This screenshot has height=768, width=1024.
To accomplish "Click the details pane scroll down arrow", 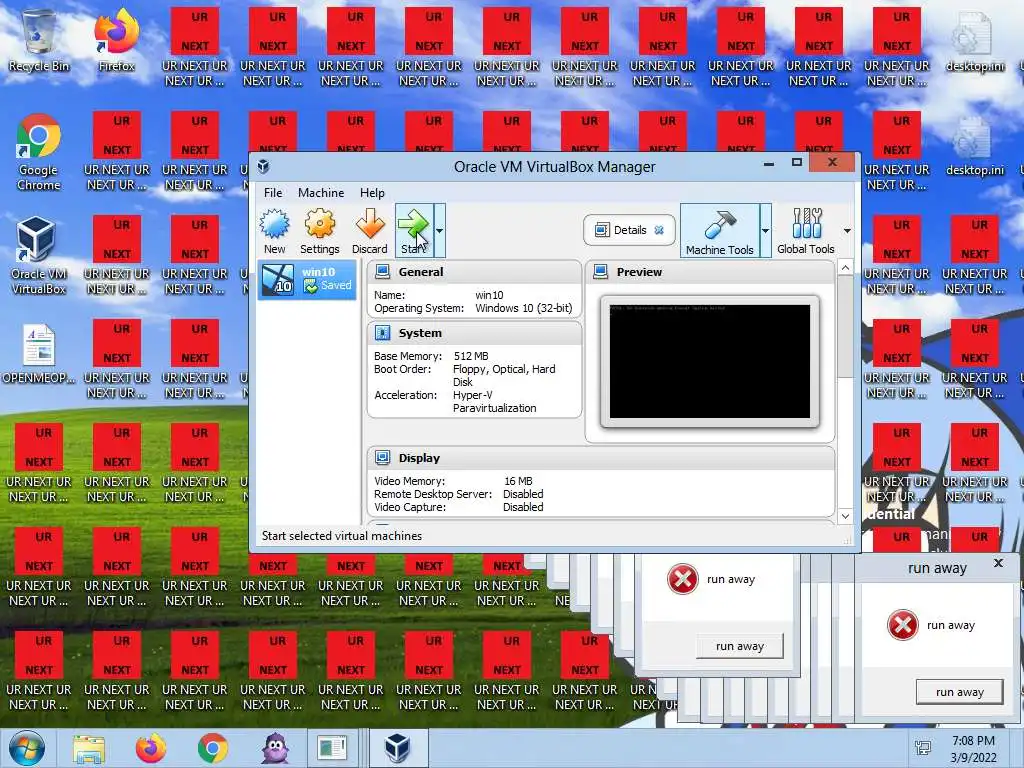I will click(x=845, y=516).
